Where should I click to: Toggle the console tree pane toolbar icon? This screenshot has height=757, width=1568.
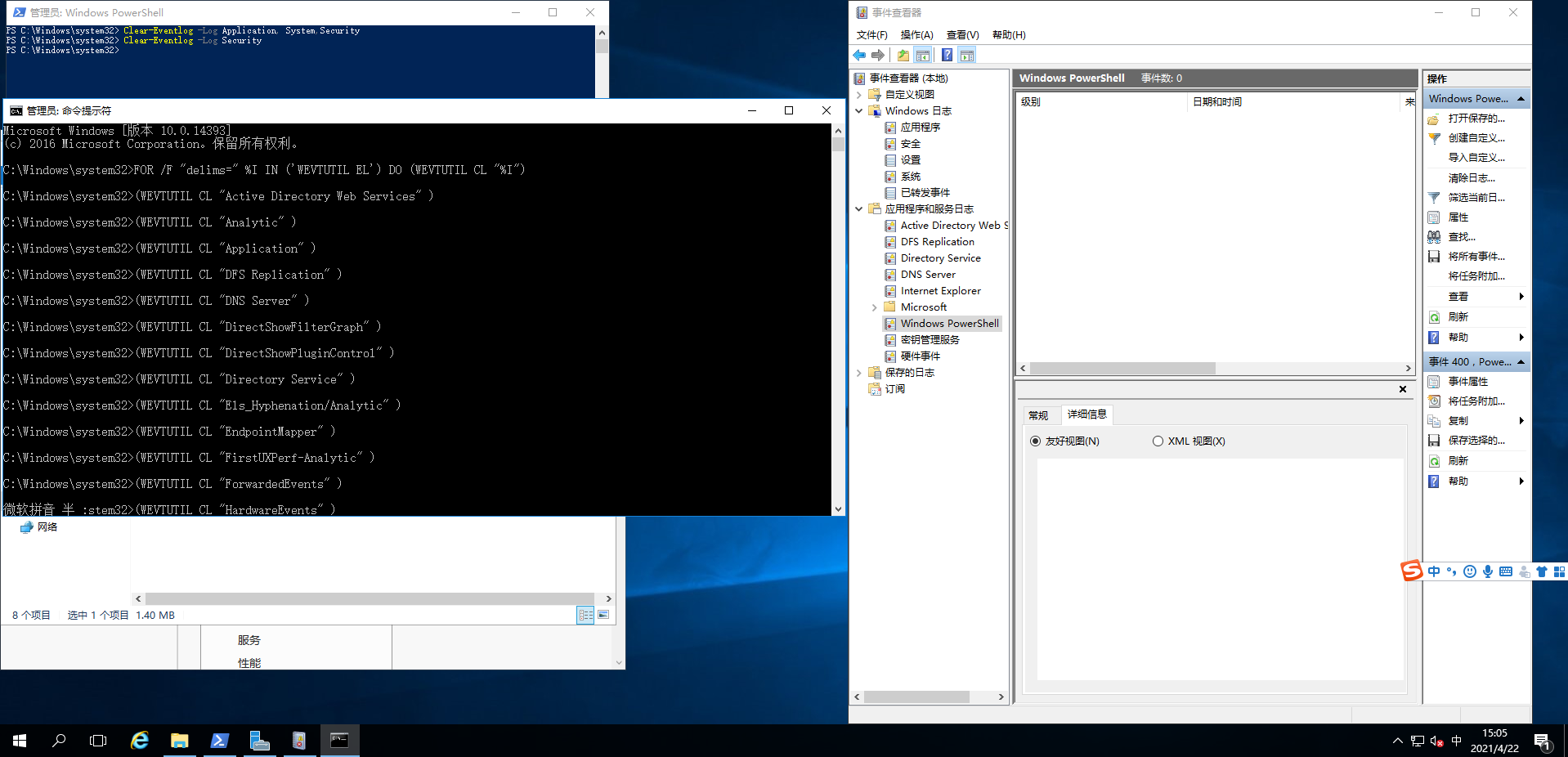[x=923, y=56]
